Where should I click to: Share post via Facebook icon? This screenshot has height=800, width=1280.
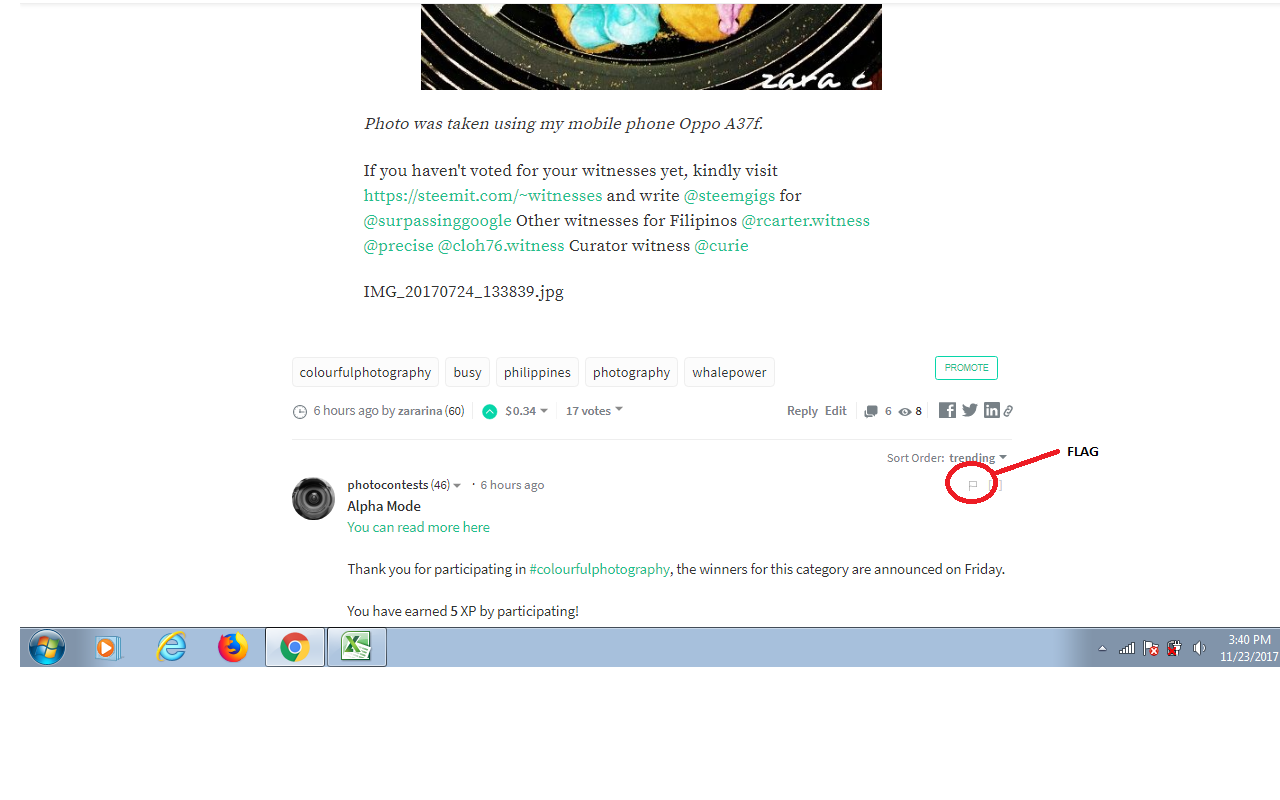click(947, 410)
